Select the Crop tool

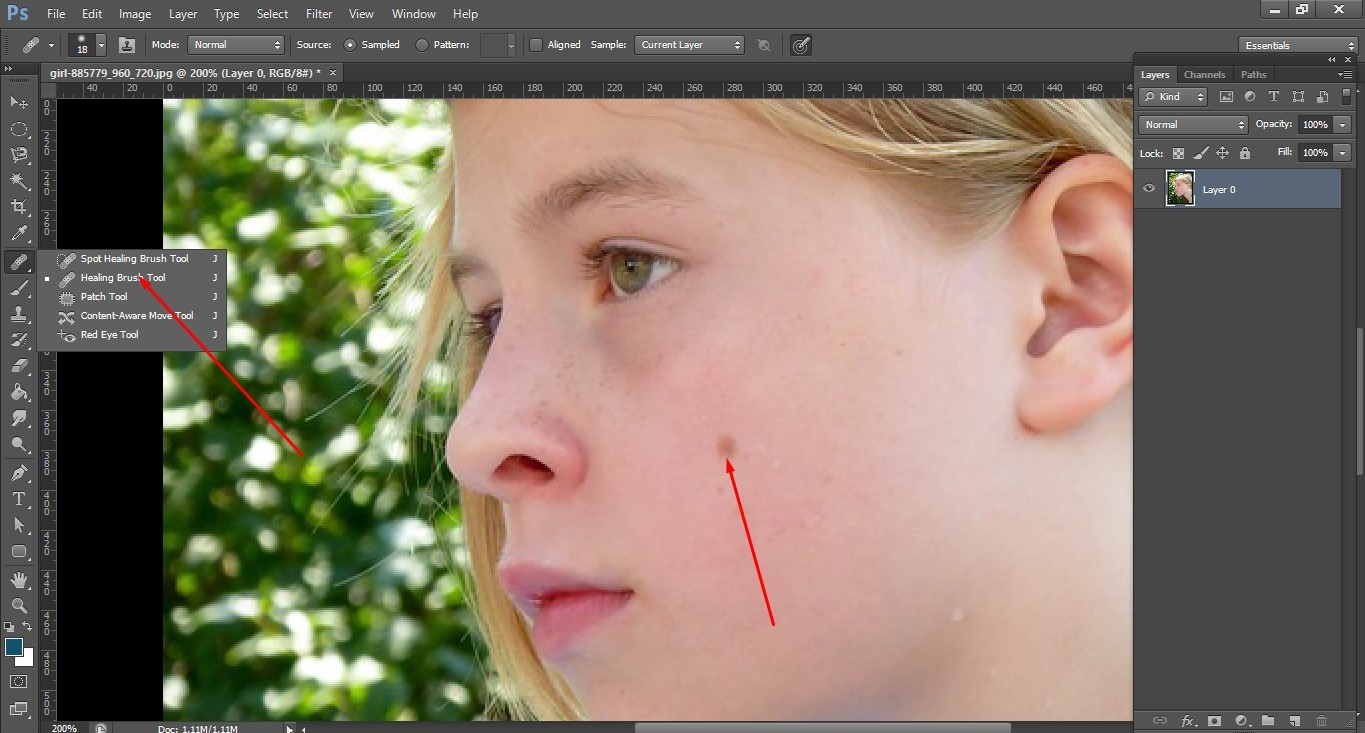pyautogui.click(x=19, y=207)
